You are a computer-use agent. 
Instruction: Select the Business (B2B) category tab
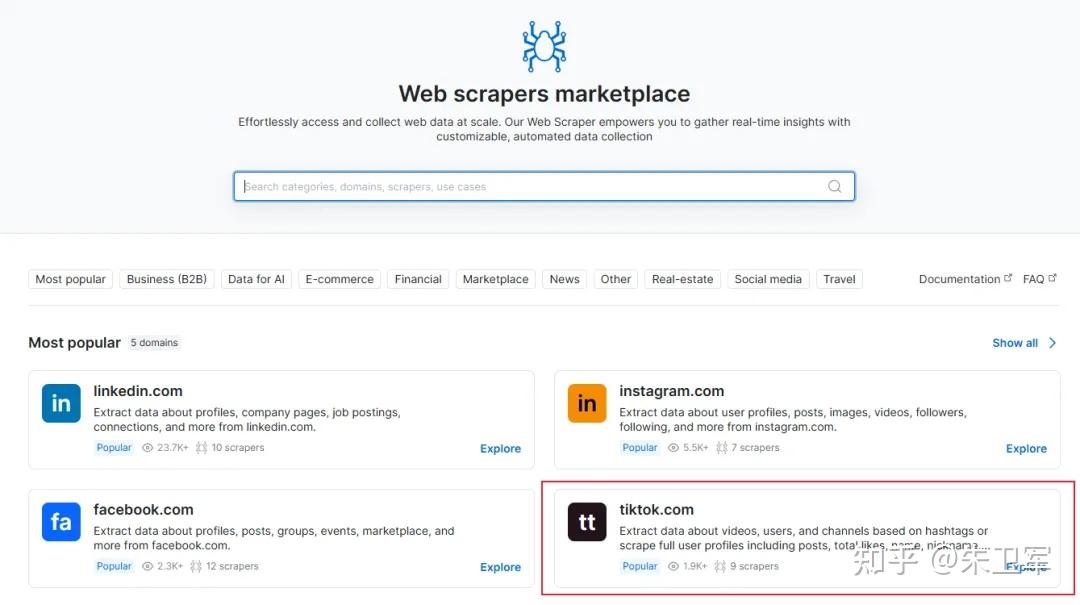tap(167, 279)
